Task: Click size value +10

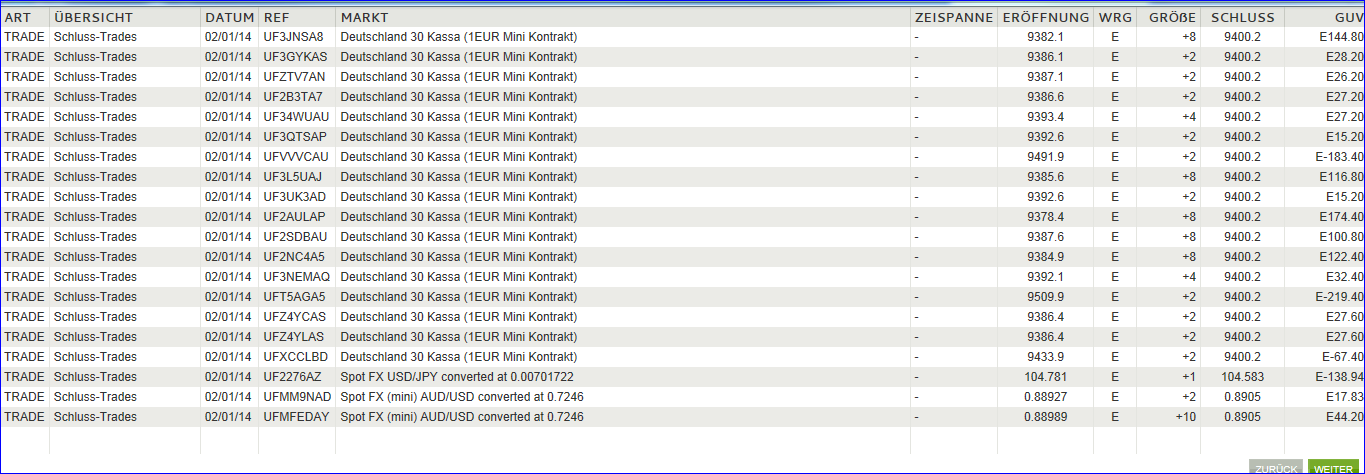Action: point(1185,417)
